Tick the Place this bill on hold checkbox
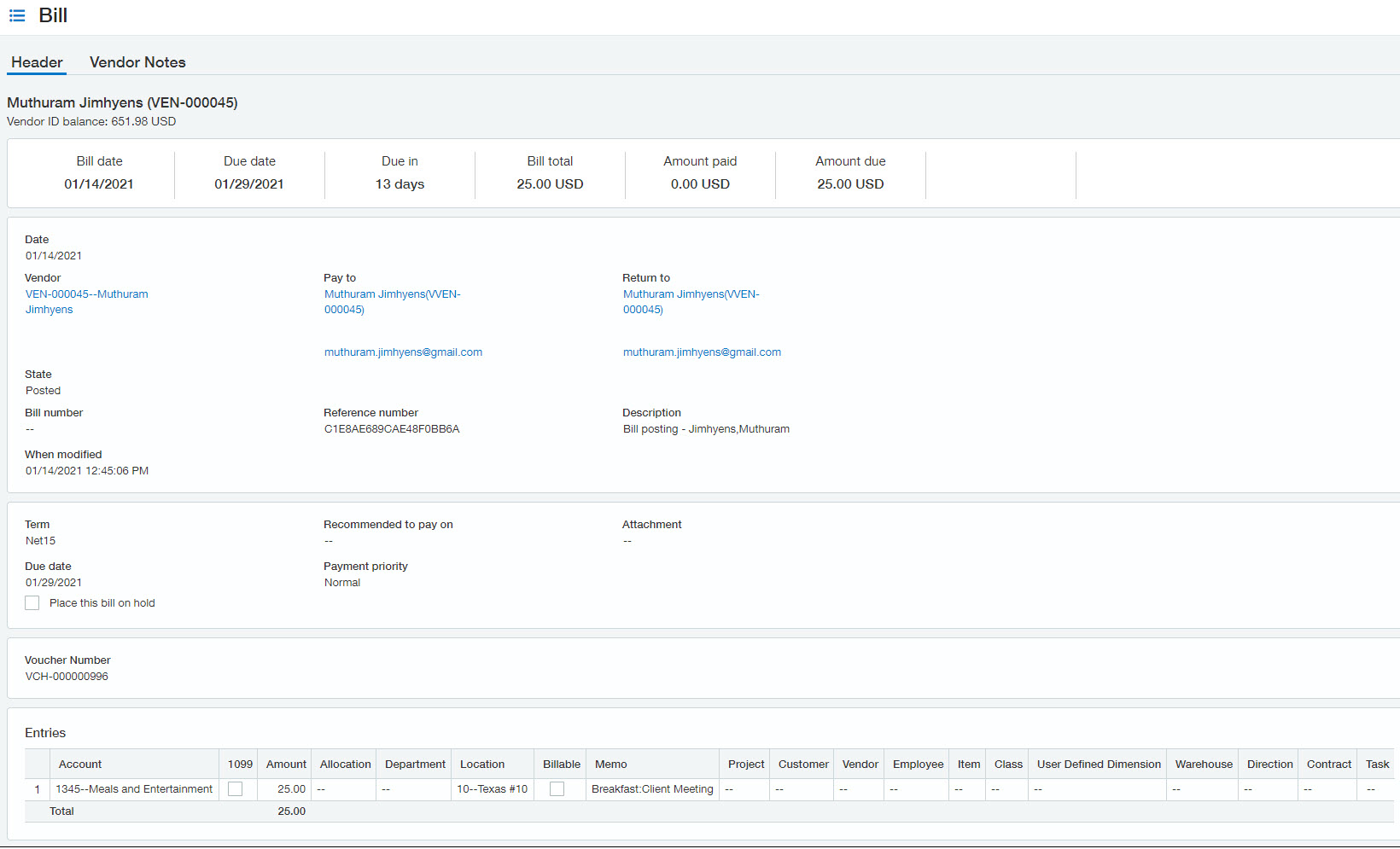 32,603
